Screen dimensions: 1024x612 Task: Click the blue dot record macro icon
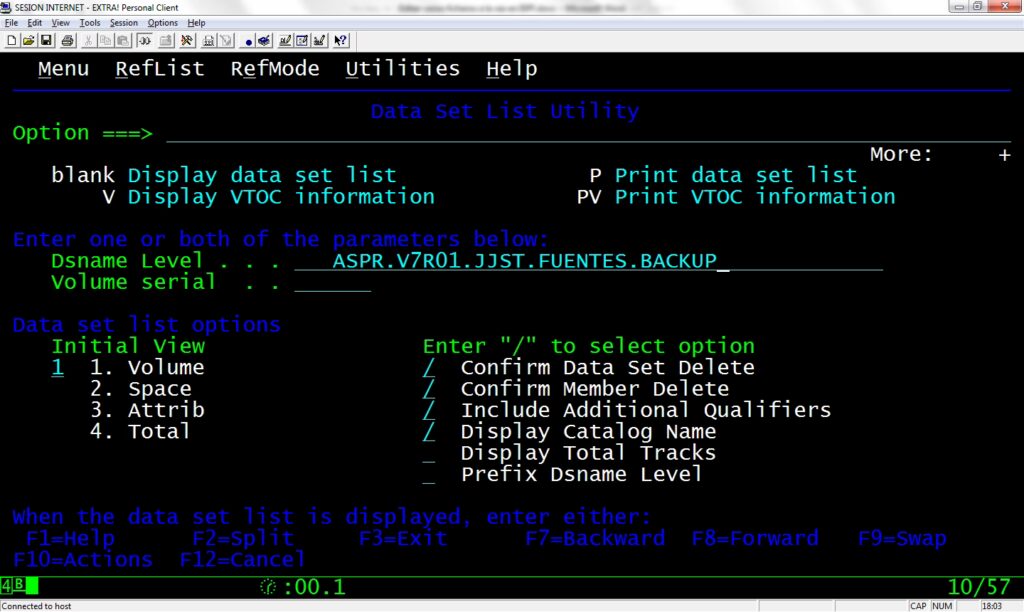pos(248,41)
